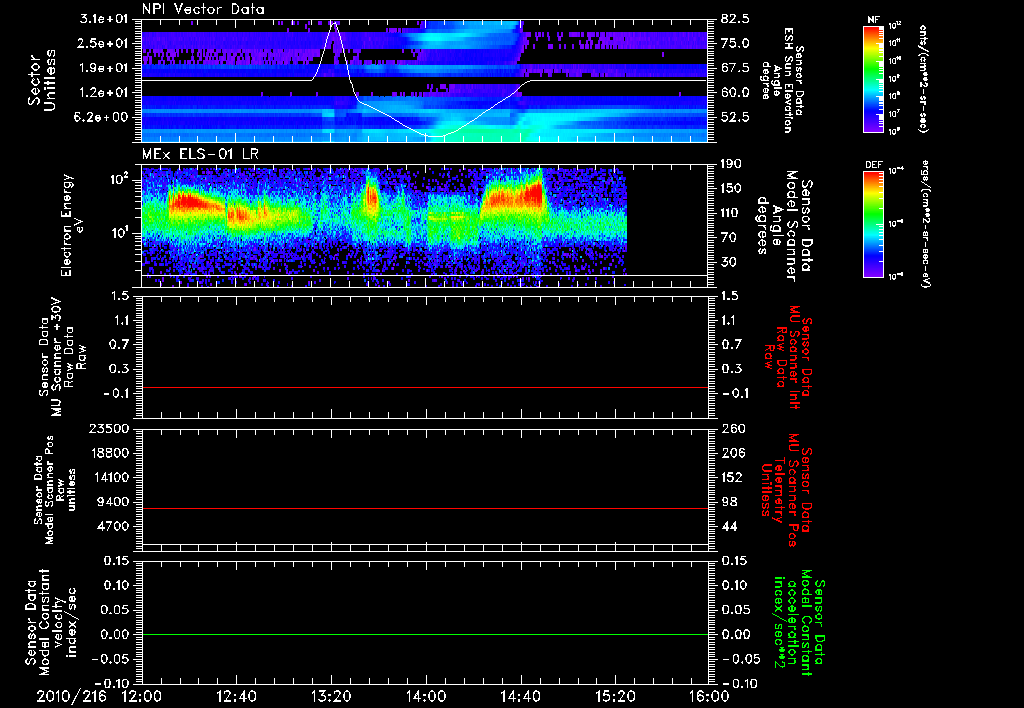Screen dimensions: 1024x708
Task: Click the 12:40 time tick label
Action: pyautogui.click(x=236, y=697)
